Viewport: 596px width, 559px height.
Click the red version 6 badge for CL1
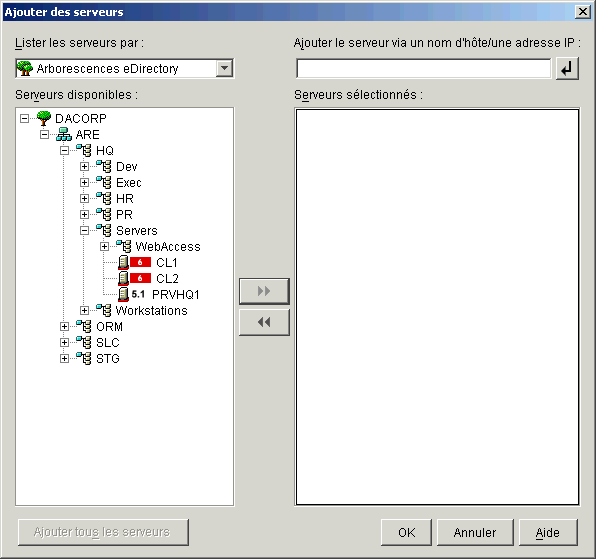140,262
